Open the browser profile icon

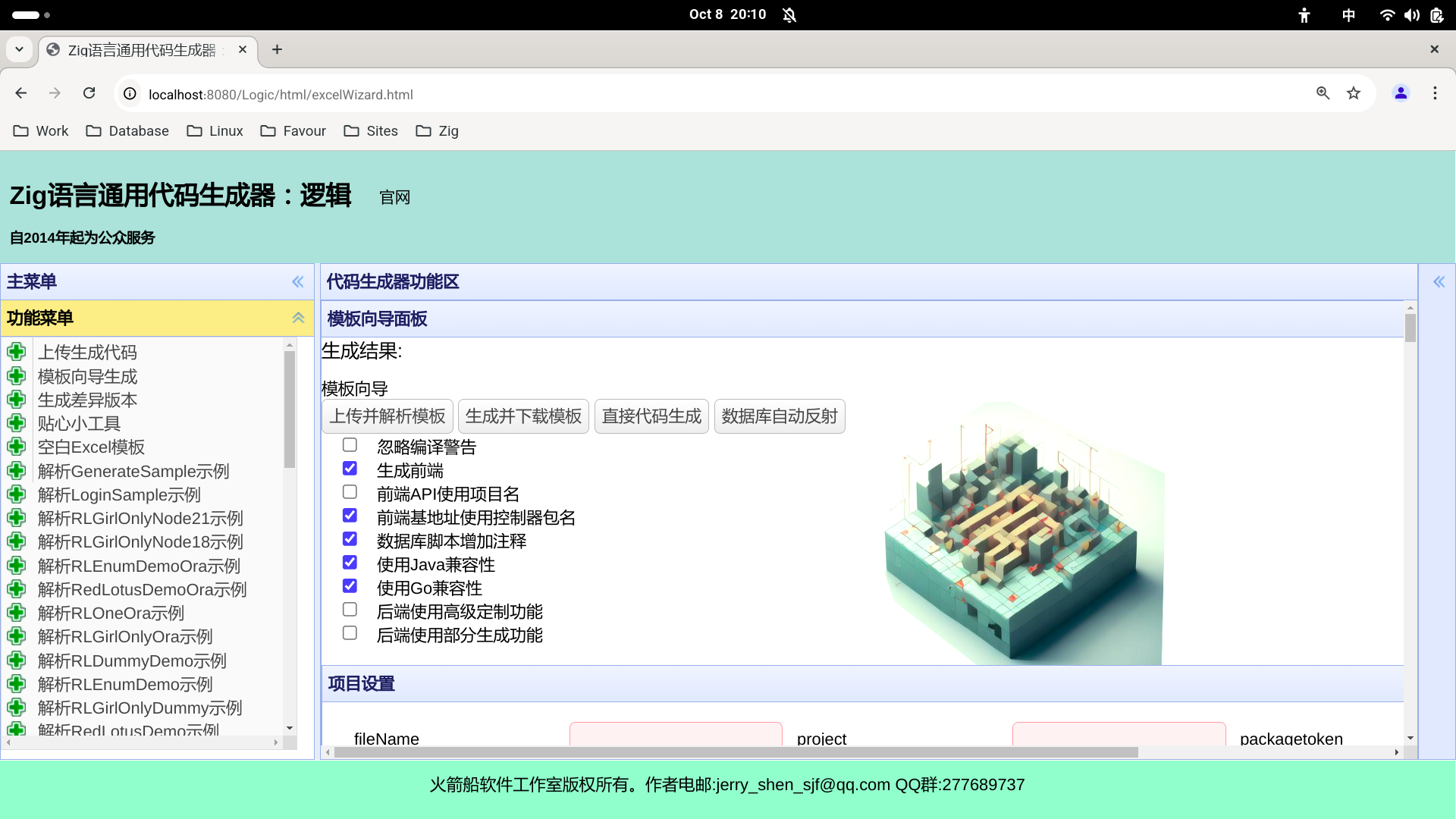click(x=1401, y=93)
